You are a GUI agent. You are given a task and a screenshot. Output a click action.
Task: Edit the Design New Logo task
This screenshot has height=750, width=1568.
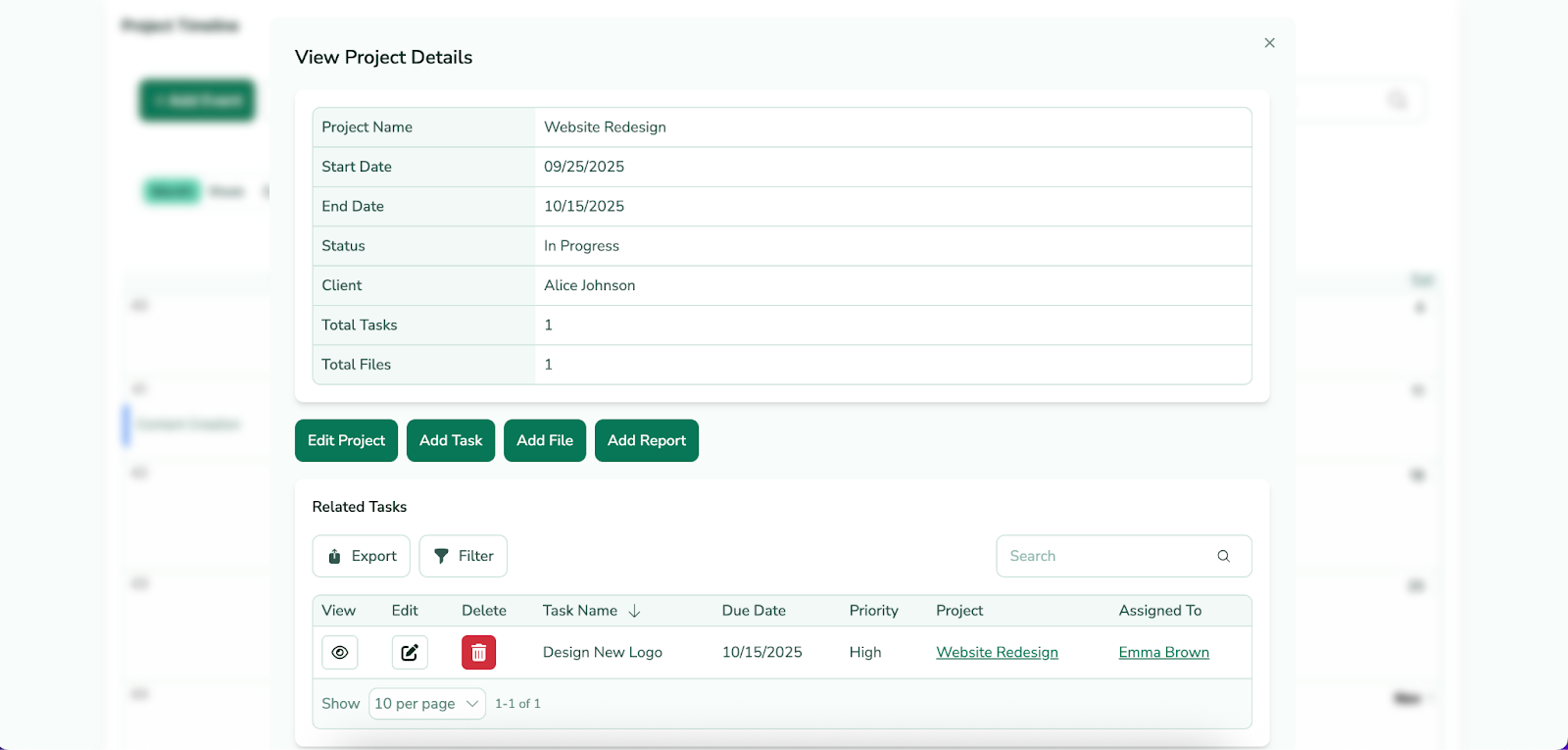[x=410, y=653]
